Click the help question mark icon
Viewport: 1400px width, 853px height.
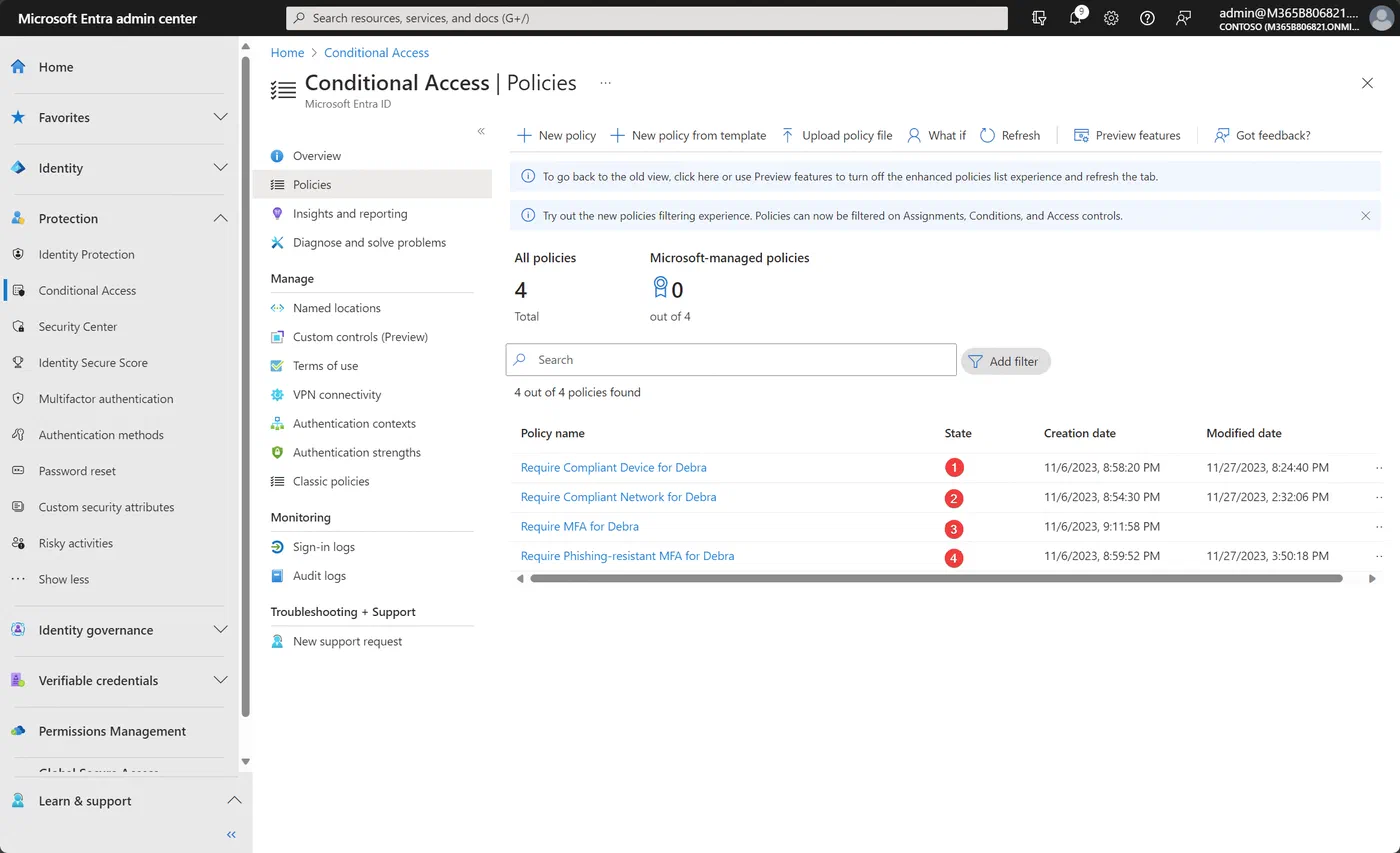pyautogui.click(x=1147, y=18)
